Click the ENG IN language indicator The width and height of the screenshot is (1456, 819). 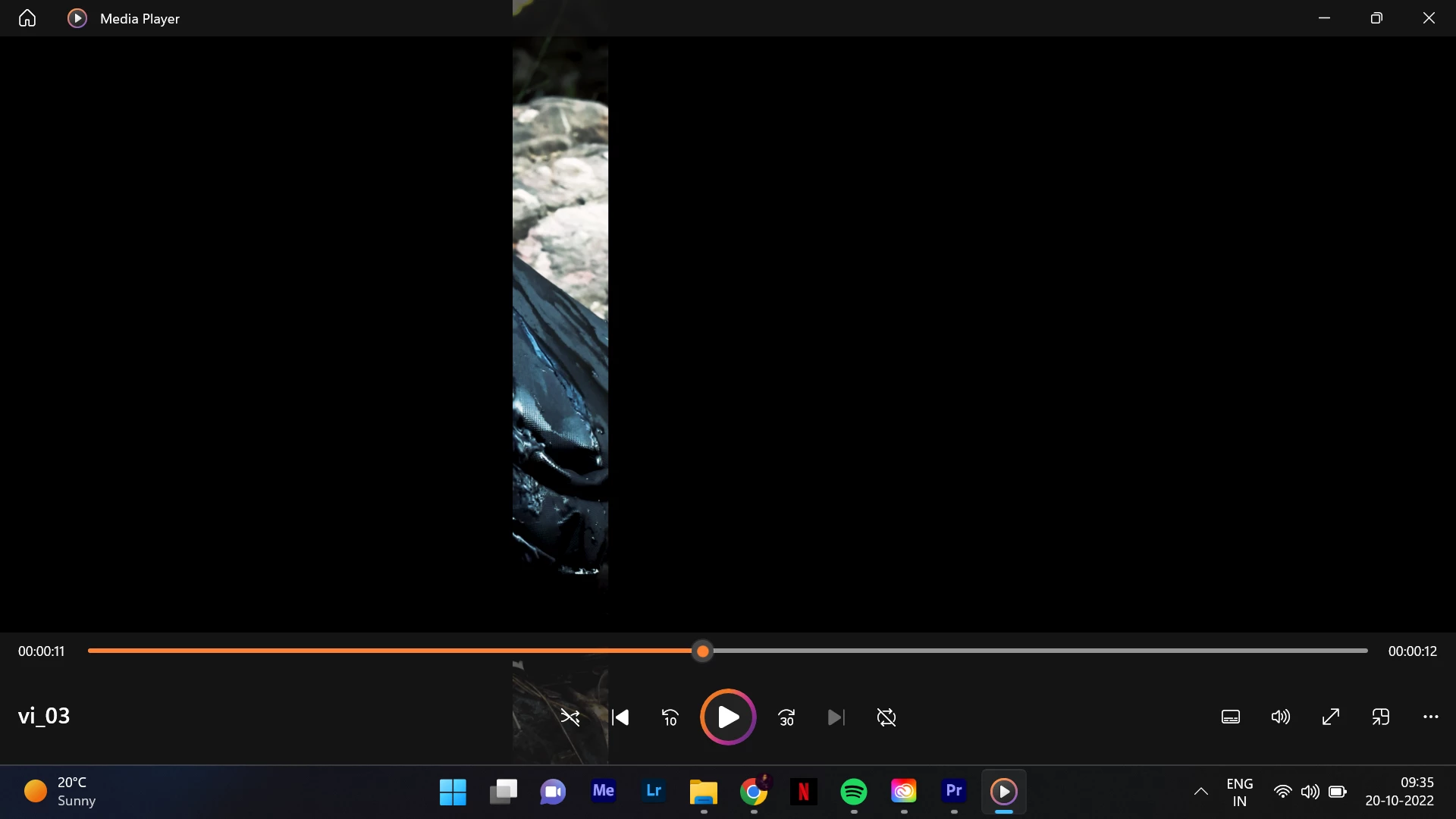pos(1240,792)
